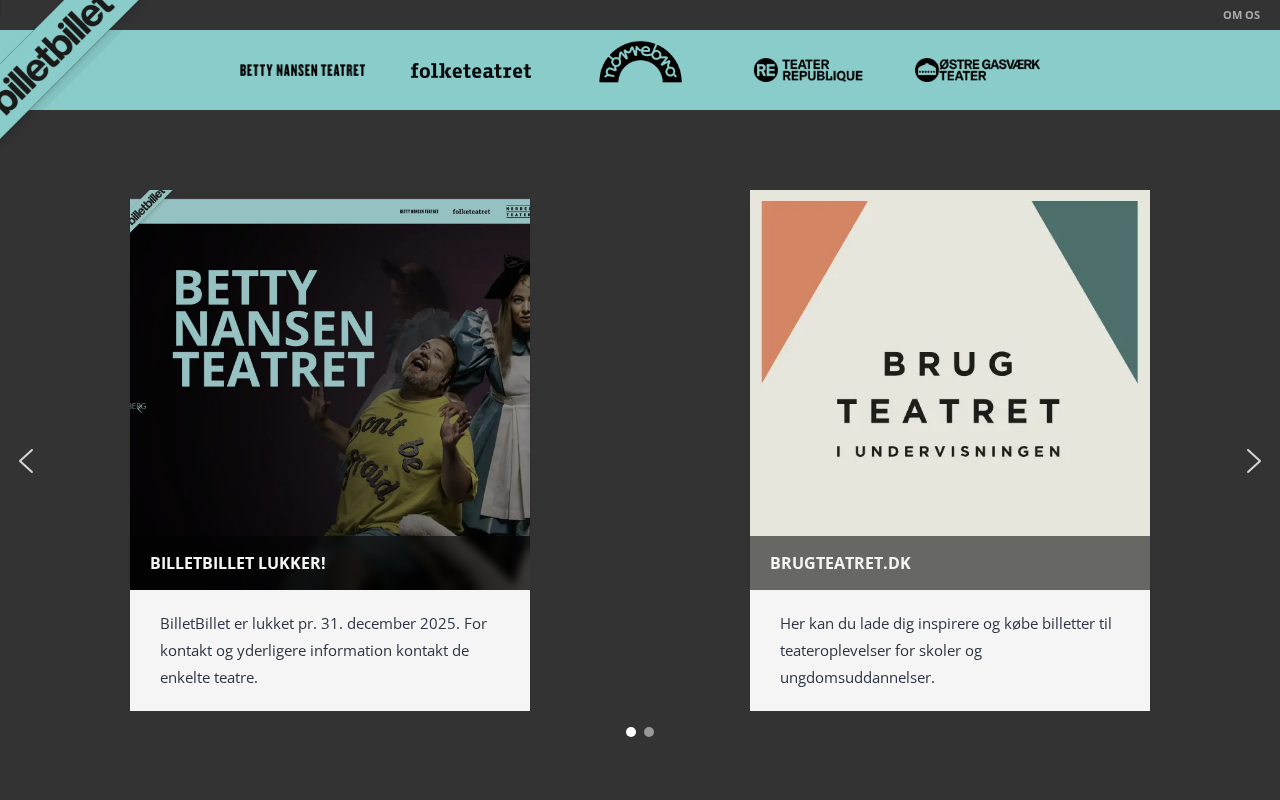Select the first carousel page dot

tap(631, 732)
